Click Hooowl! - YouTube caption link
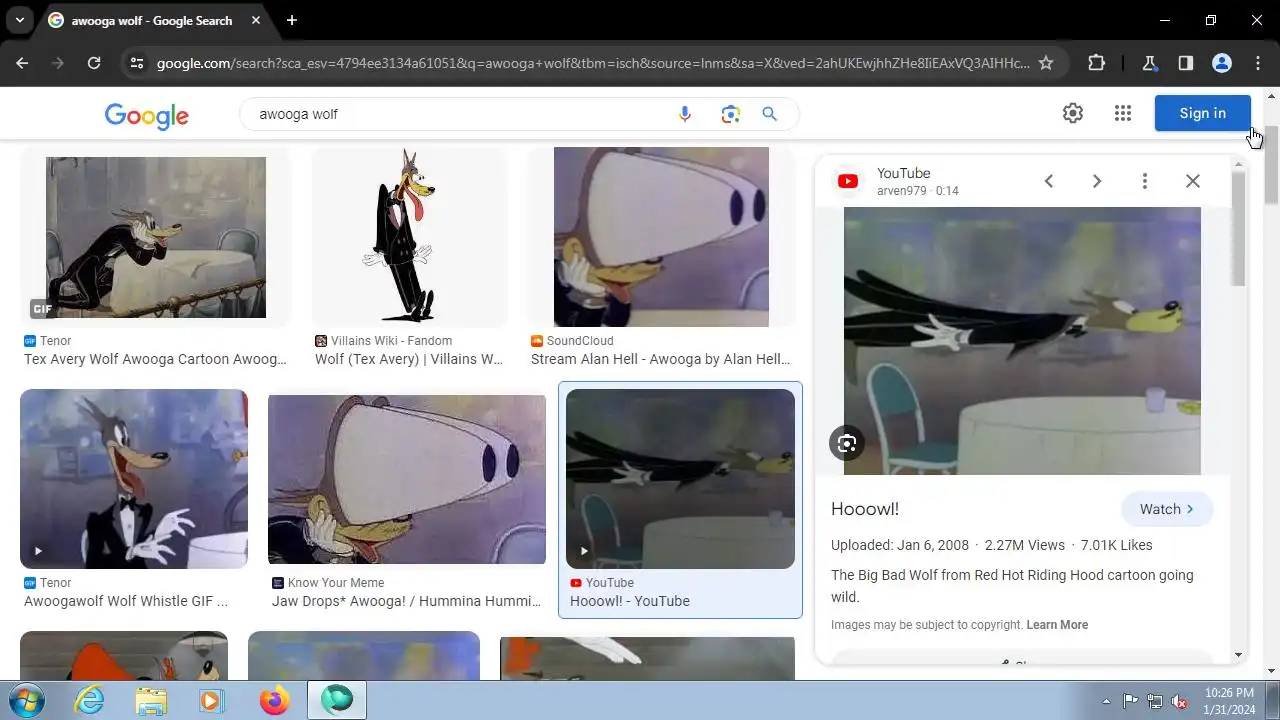The image size is (1280, 720). pos(630,601)
